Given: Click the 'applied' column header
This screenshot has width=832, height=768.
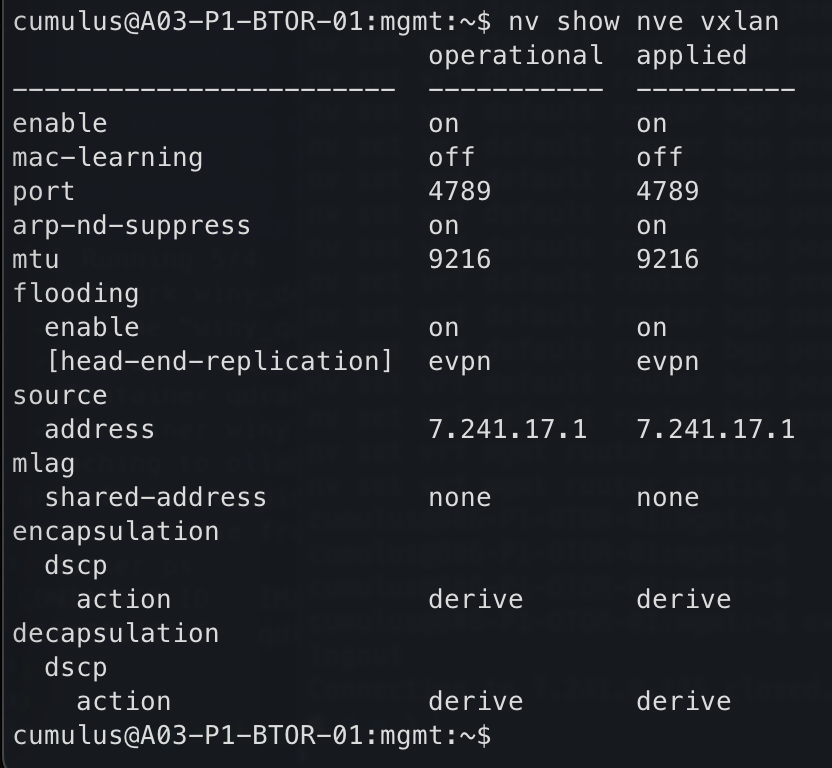Looking at the screenshot, I should [691, 55].
